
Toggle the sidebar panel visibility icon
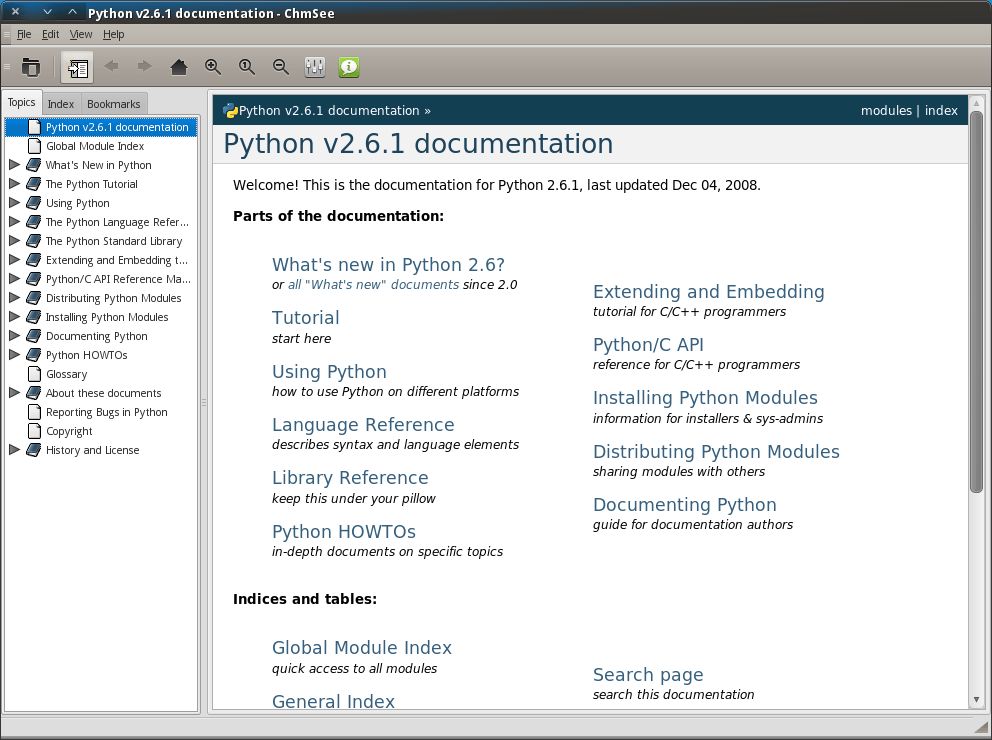(x=78, y=67)
